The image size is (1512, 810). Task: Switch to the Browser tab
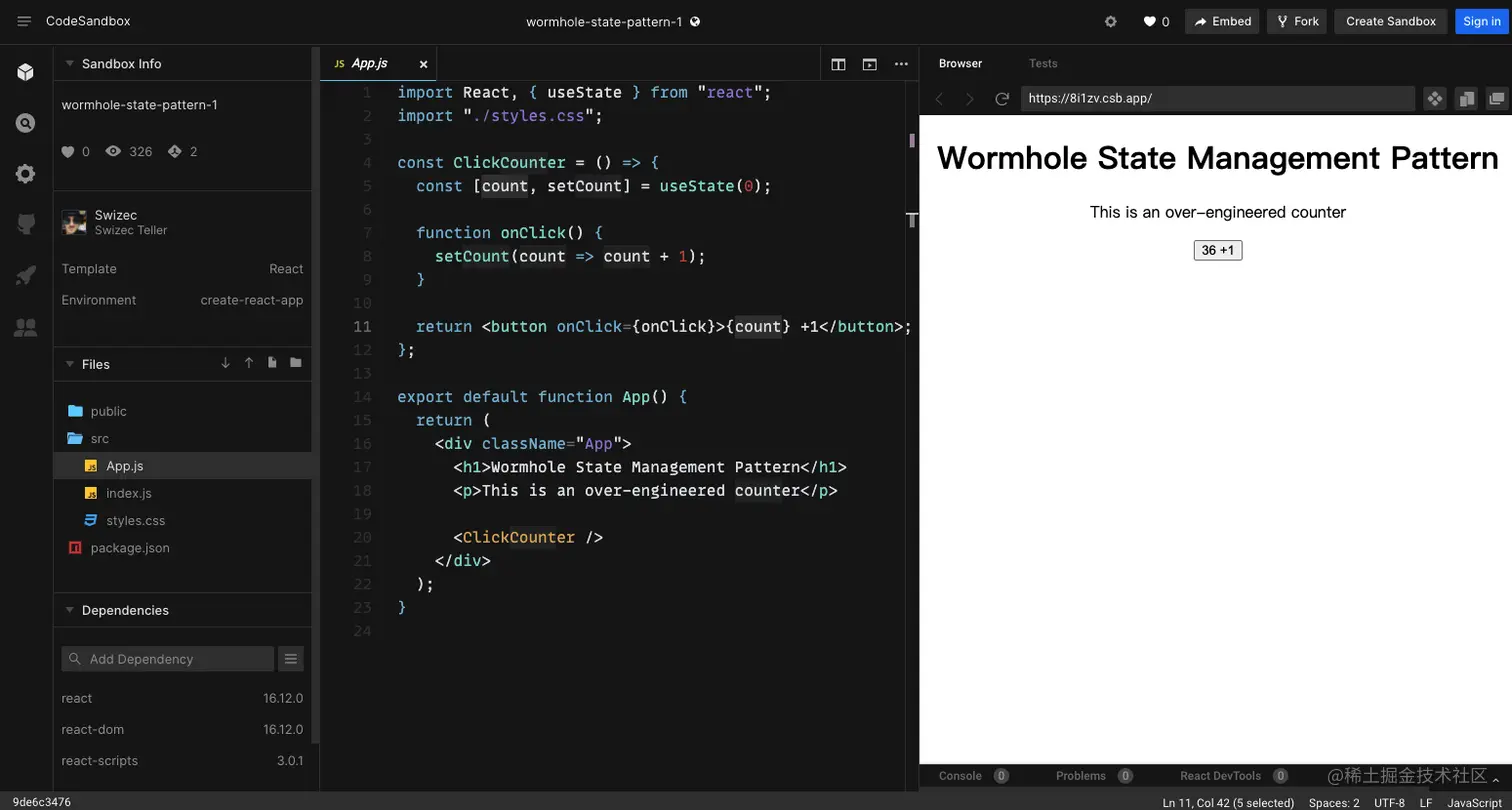[x=960, y=63]
